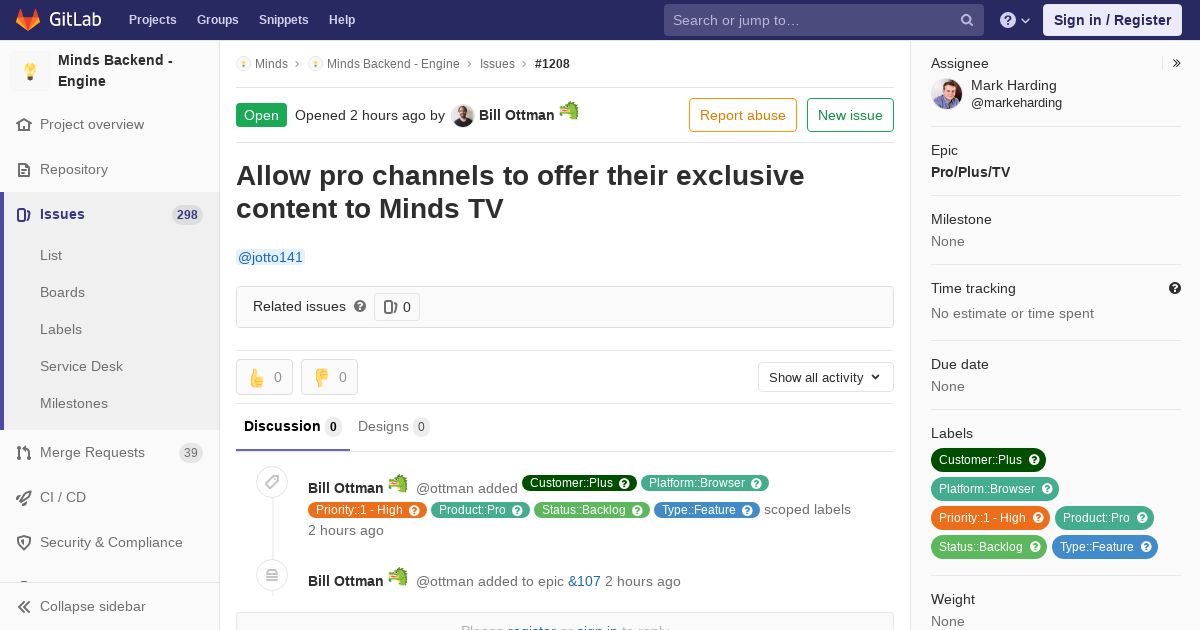Click the thumbs down reaction button

329,377
